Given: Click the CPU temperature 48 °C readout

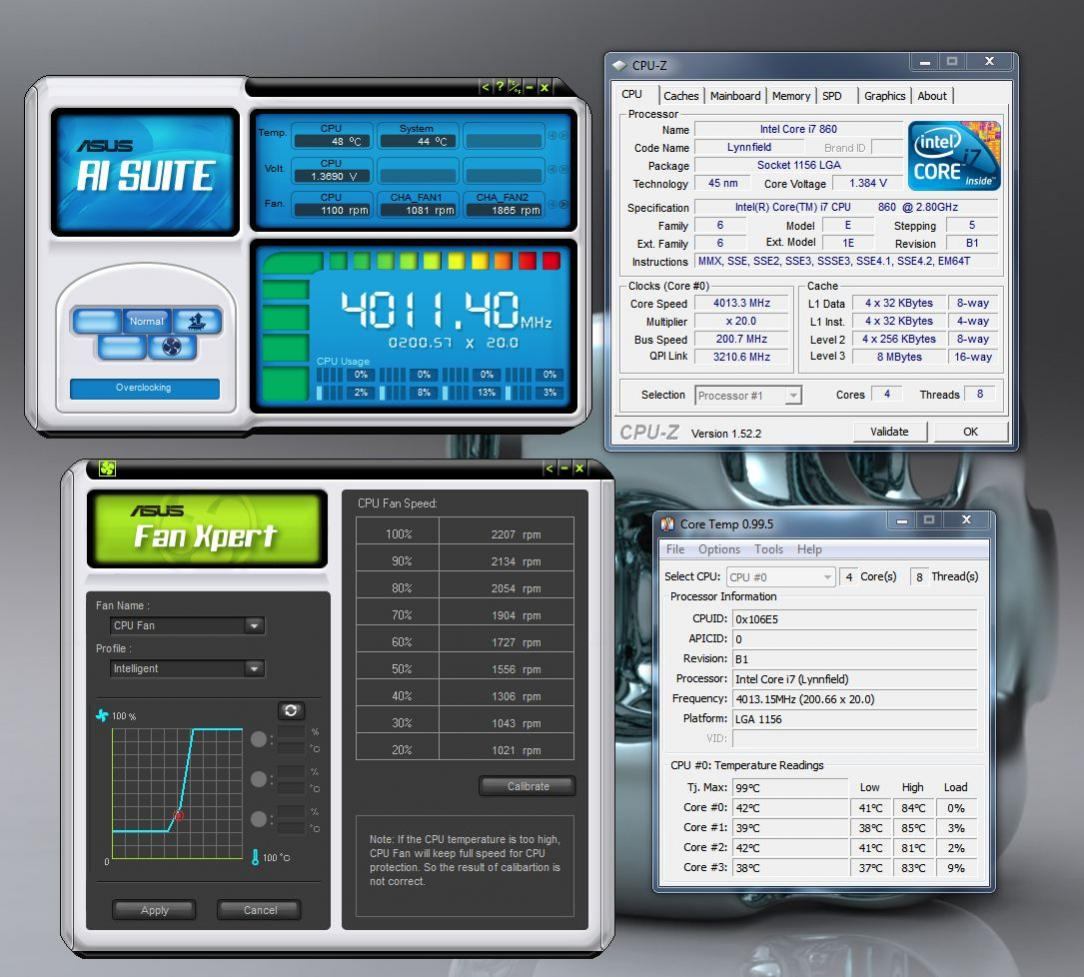Looking at the screenshot, I should [333, 141].
